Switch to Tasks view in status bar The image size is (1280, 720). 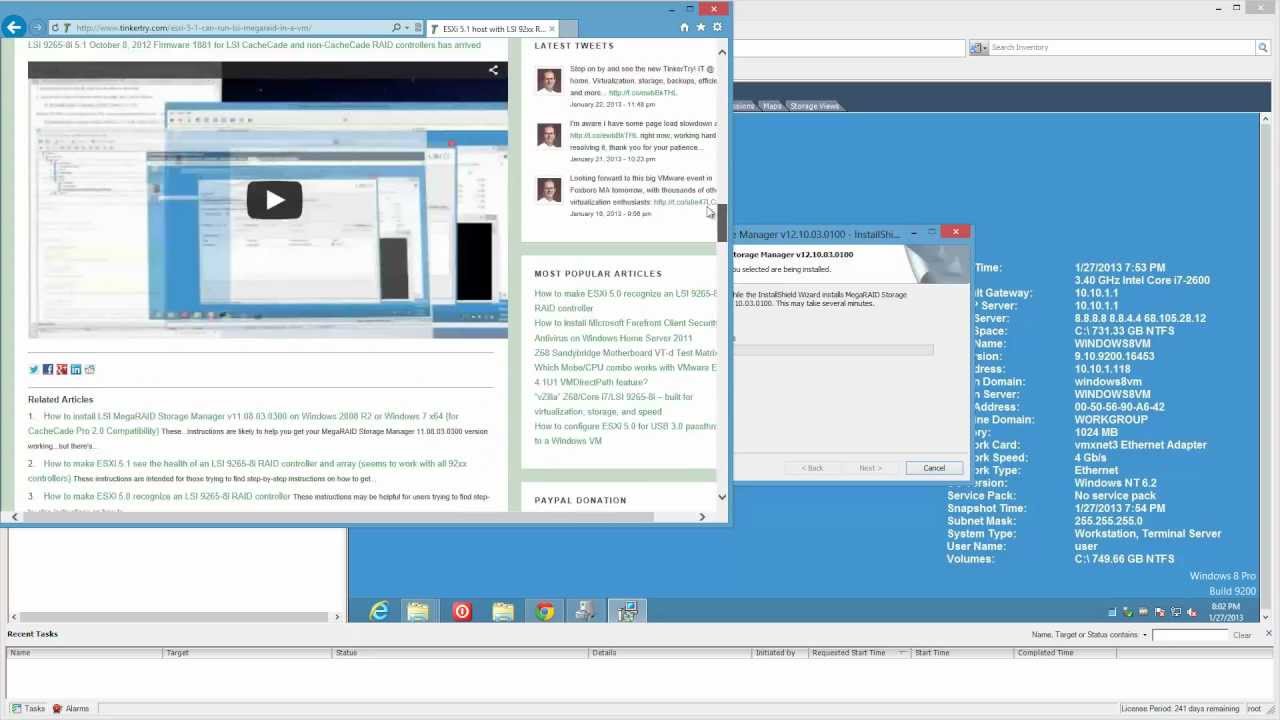27,708
